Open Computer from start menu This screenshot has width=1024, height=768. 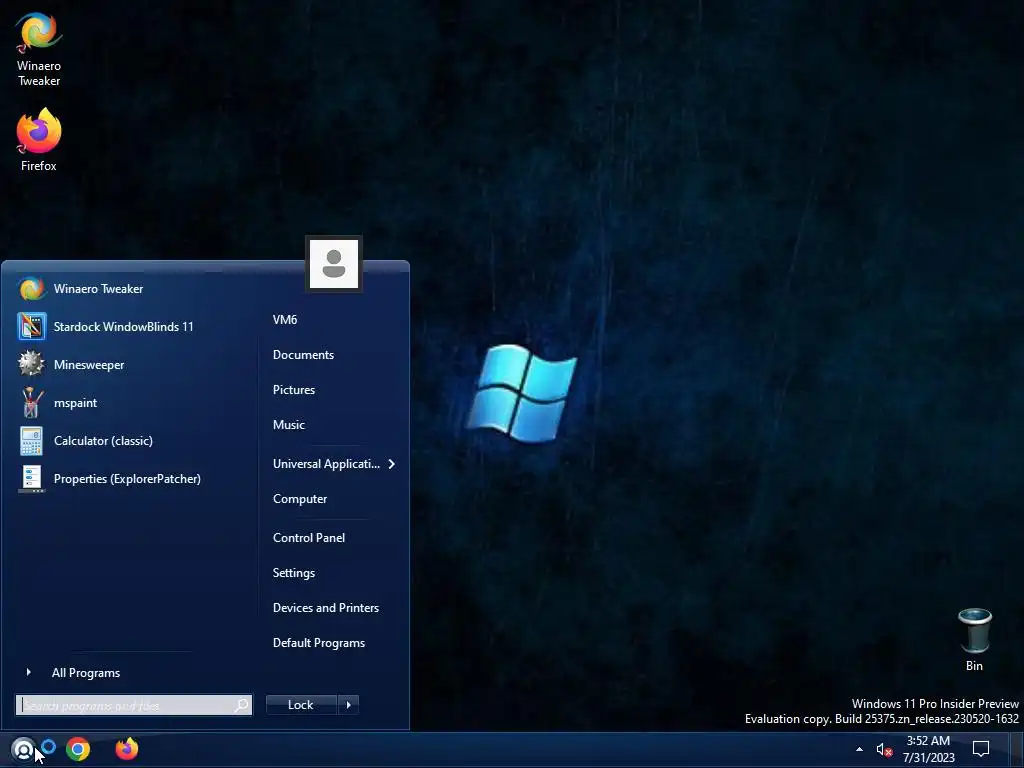300,499
